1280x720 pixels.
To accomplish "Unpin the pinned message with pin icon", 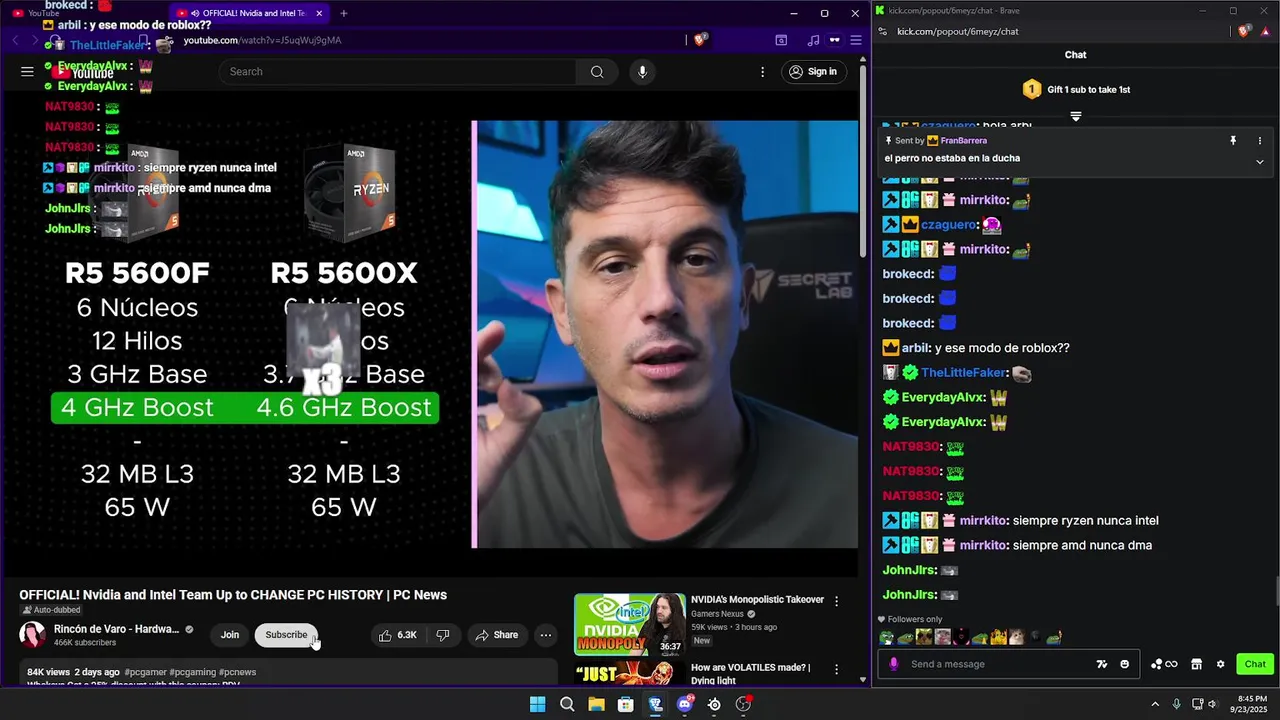I will [x=1233, y=141].
